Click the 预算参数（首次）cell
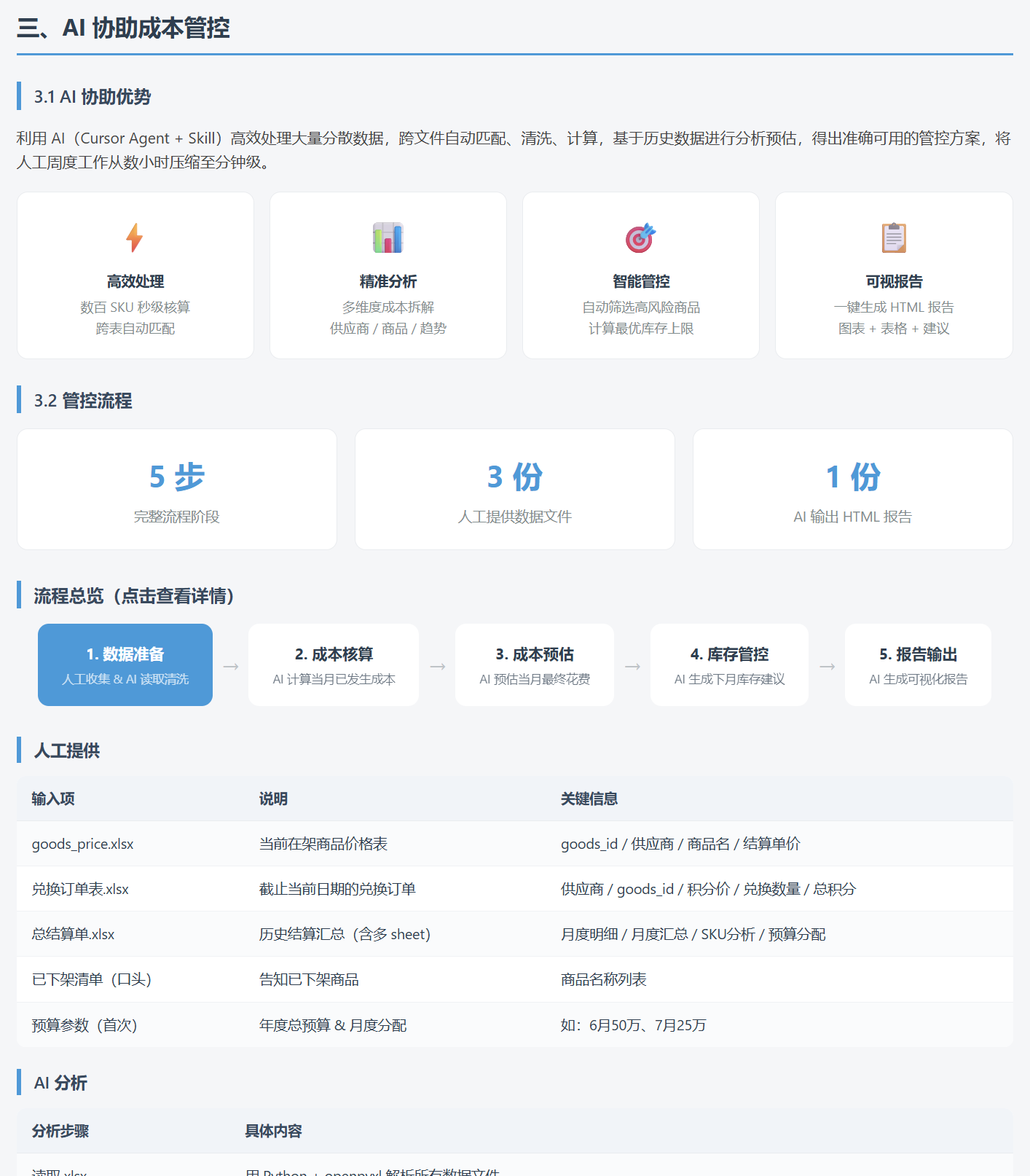This screenshot has width=1030, height=1176. (84, 1025)
